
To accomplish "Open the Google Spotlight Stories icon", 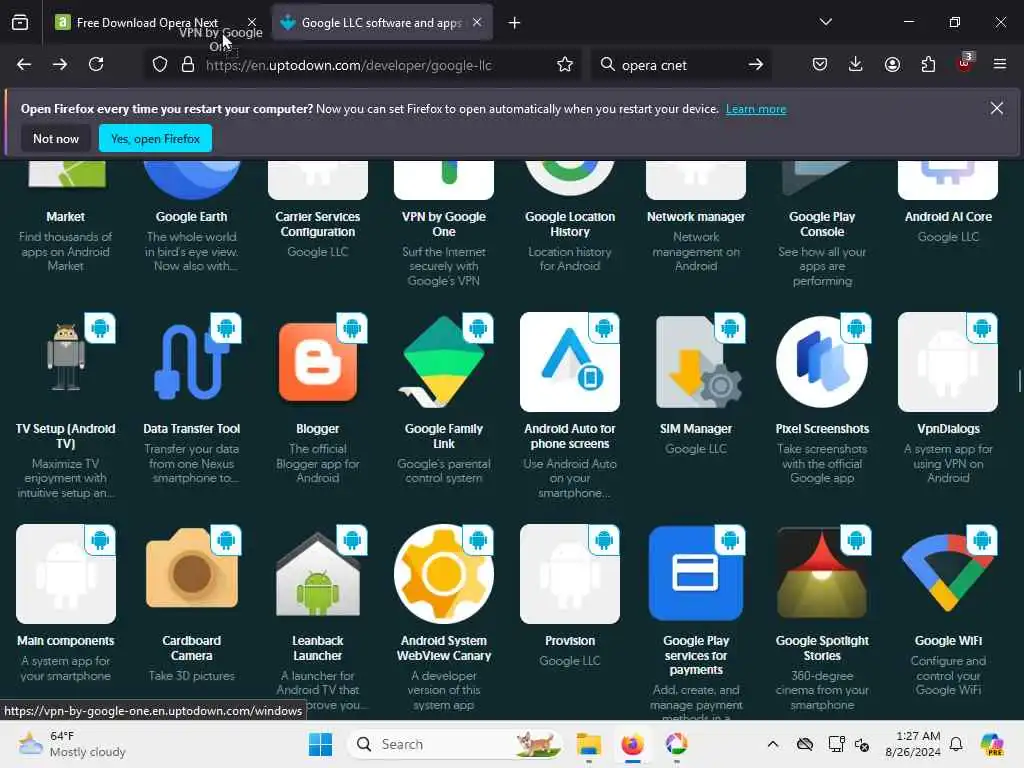I will pos(822,574).
